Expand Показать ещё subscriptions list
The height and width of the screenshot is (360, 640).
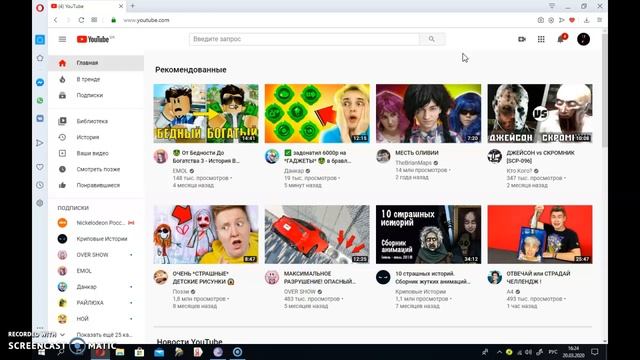coord(96,335)
